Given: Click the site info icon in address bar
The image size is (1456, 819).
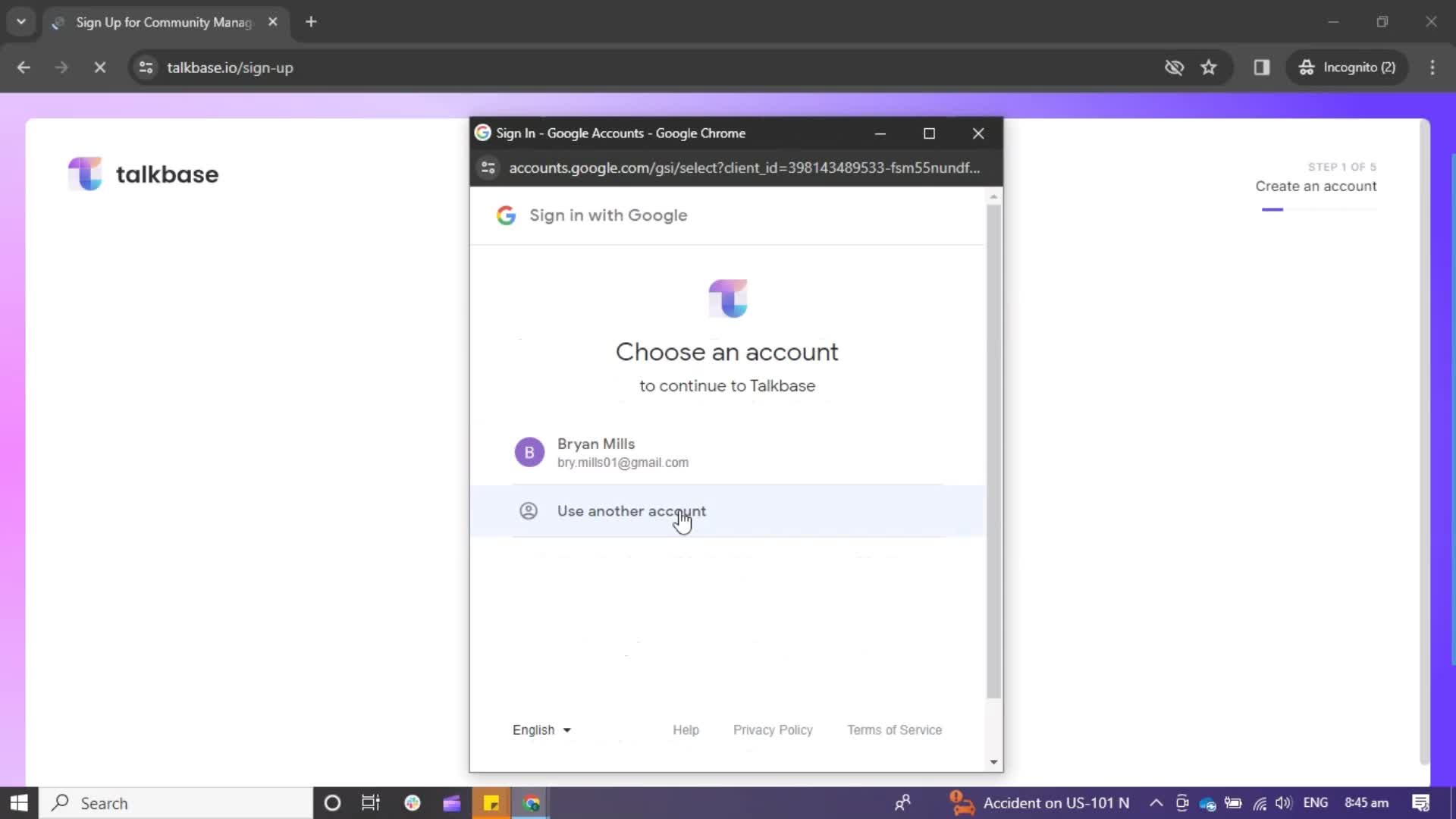Looking at the screenshot, I should (x=146, y=67).
